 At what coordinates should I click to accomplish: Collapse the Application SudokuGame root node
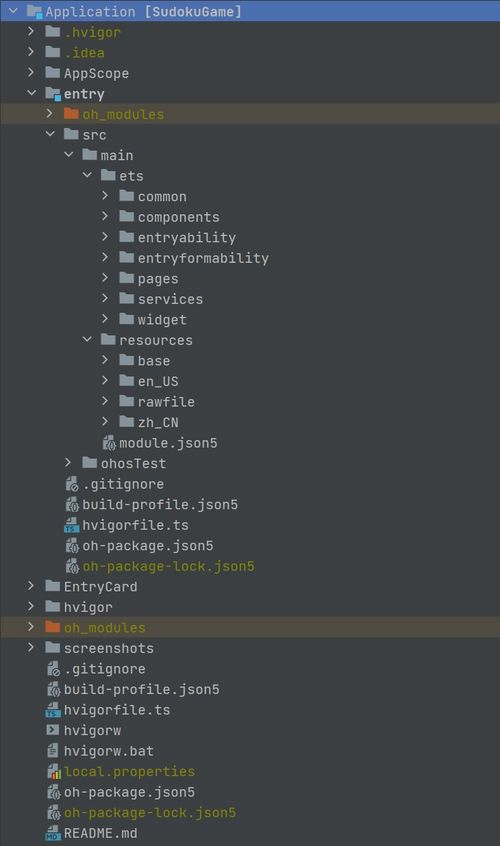[x=13, y=11]
